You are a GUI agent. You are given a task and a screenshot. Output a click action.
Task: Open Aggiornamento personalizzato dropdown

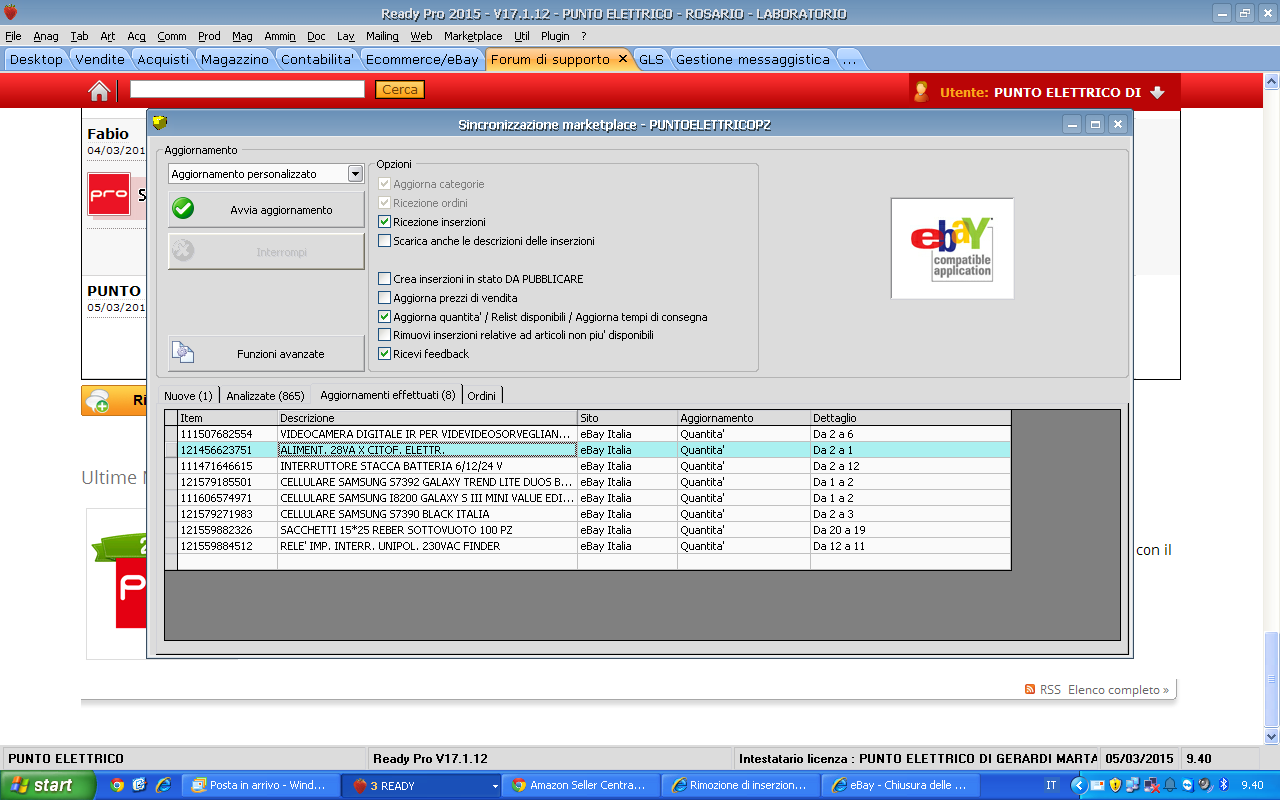pos(355,174)
